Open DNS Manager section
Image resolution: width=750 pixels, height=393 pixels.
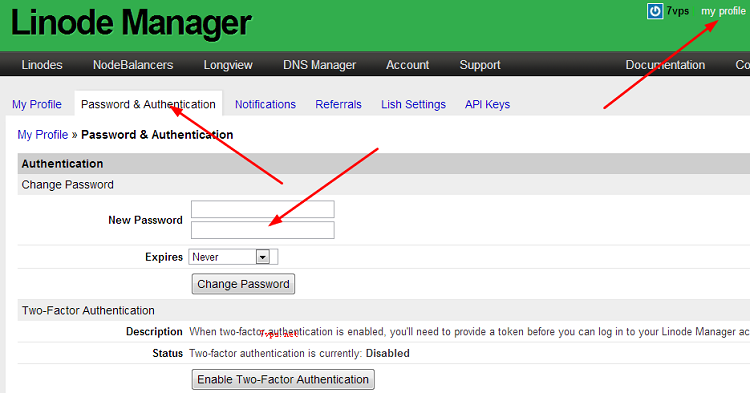320,65
